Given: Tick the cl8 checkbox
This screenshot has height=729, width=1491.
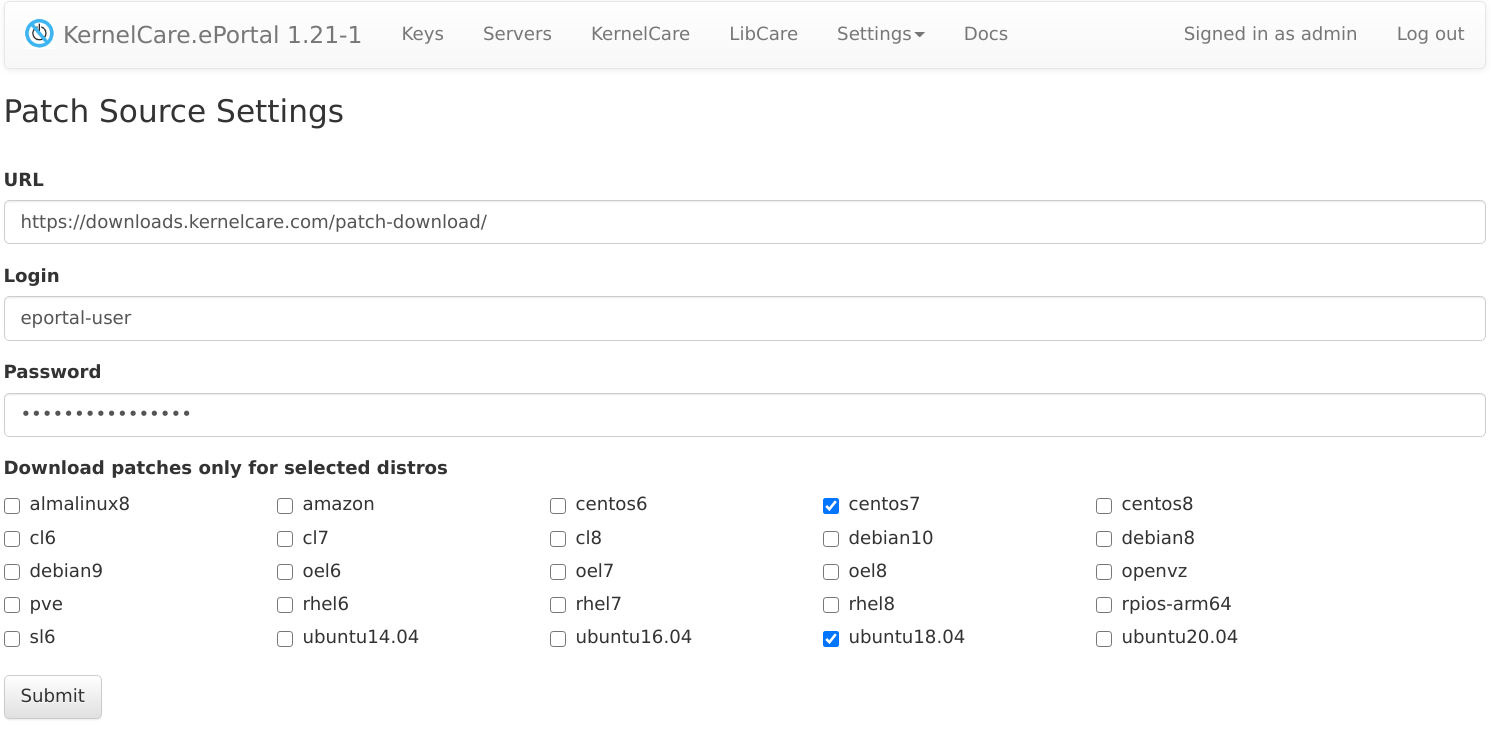Looking at the screenshot, I should (x=558, y=539).
